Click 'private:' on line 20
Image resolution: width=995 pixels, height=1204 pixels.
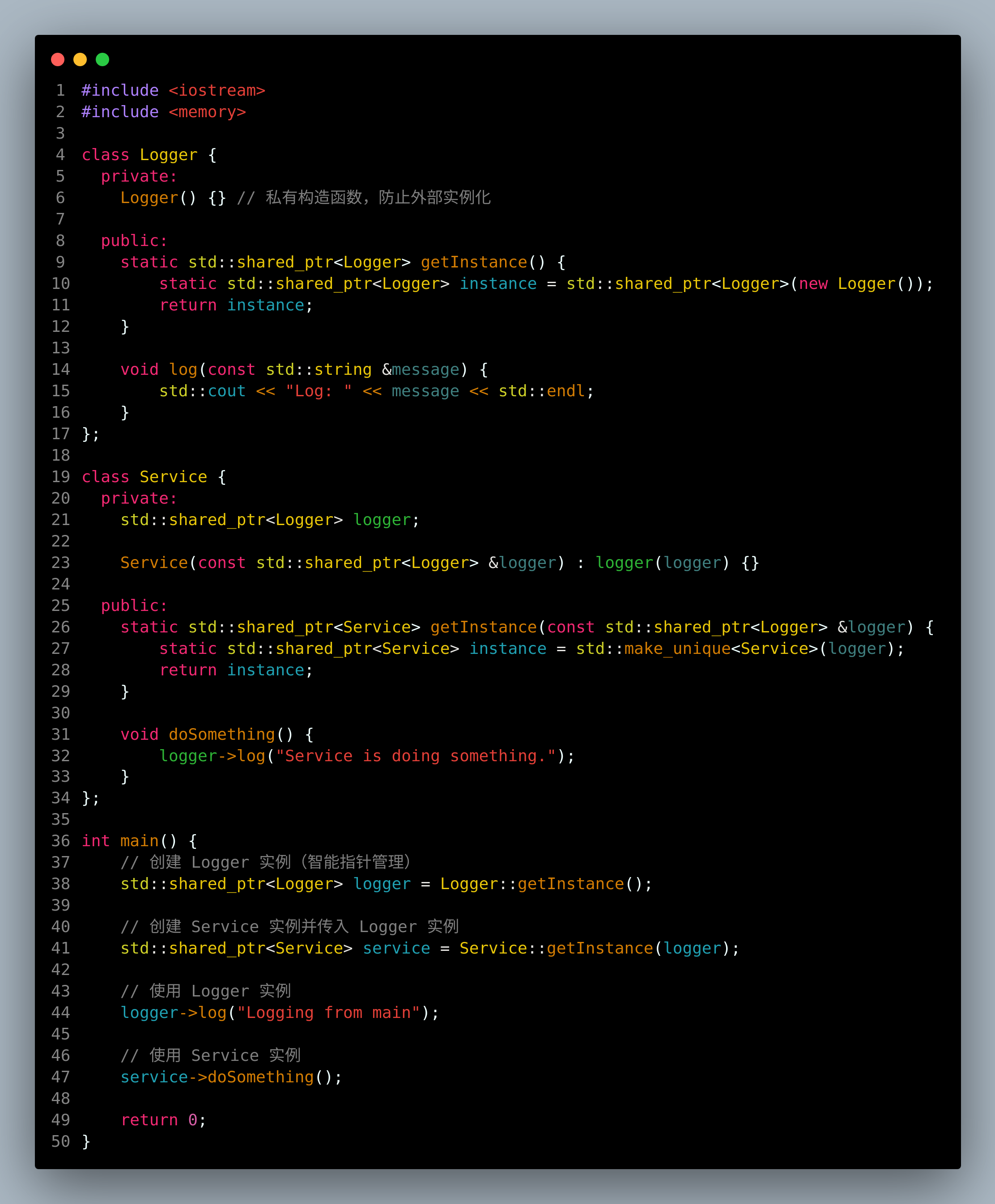click(x=139, y=499)
